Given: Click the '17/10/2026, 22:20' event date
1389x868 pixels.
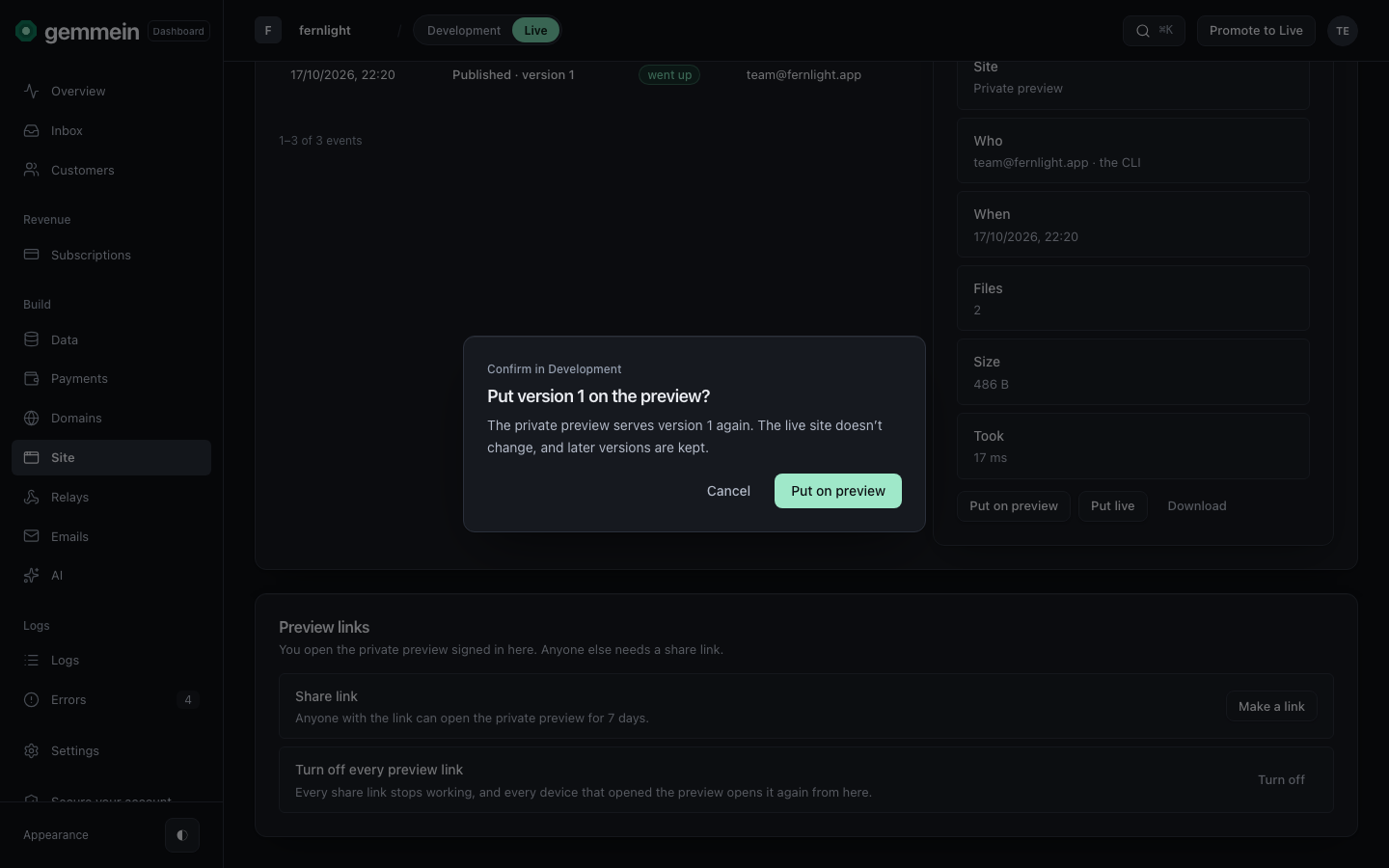Looking at the screenshot, I should tap(342, 75).
